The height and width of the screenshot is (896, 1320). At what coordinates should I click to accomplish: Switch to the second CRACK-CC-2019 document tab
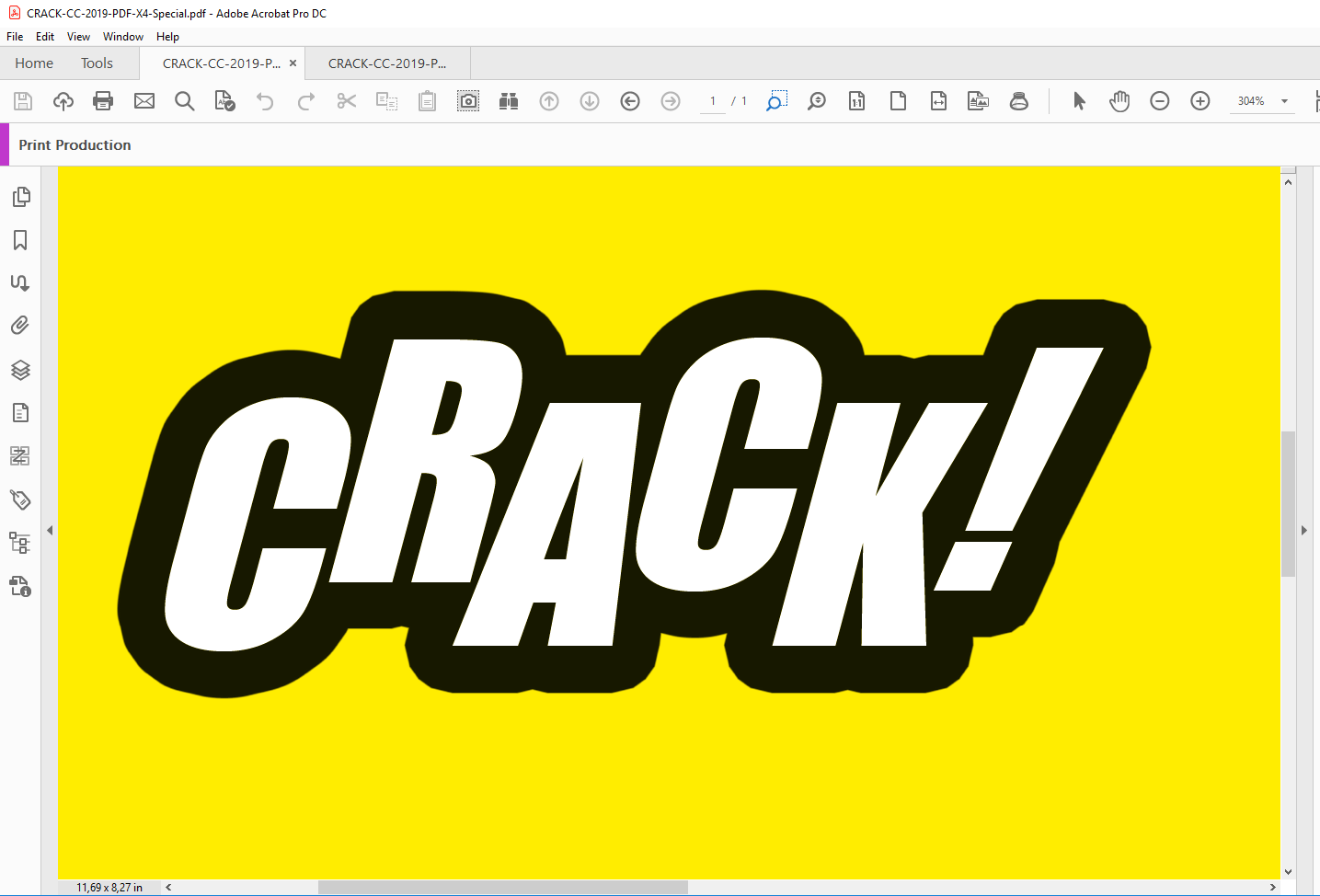(387, 63)
